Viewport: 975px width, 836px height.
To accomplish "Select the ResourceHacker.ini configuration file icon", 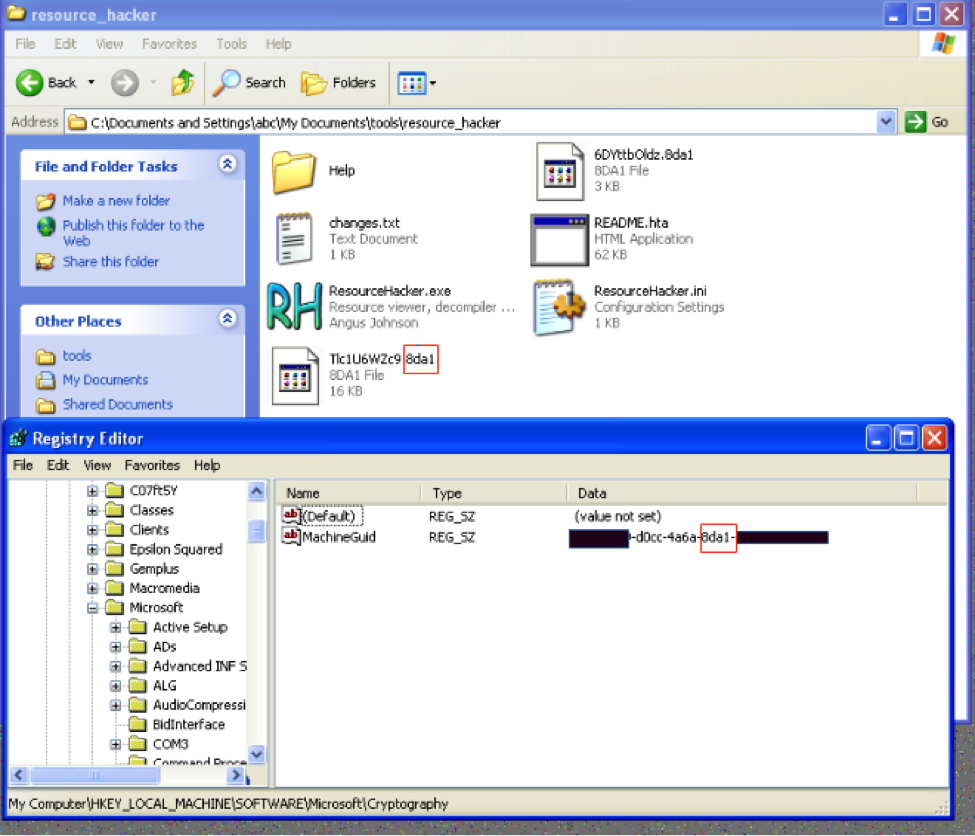I will pos(559,307).
